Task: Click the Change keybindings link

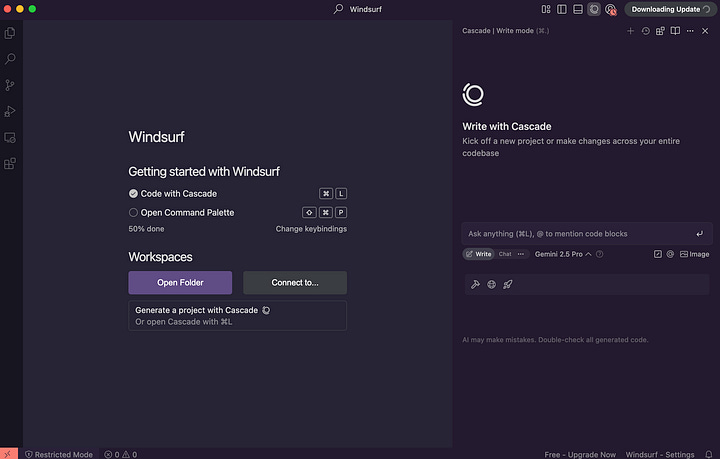Action: point(311,229)
